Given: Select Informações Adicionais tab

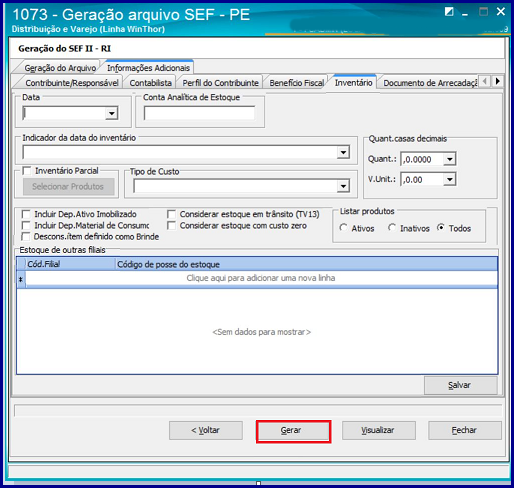Looking at the screenshot, I should tap(148, 68).
